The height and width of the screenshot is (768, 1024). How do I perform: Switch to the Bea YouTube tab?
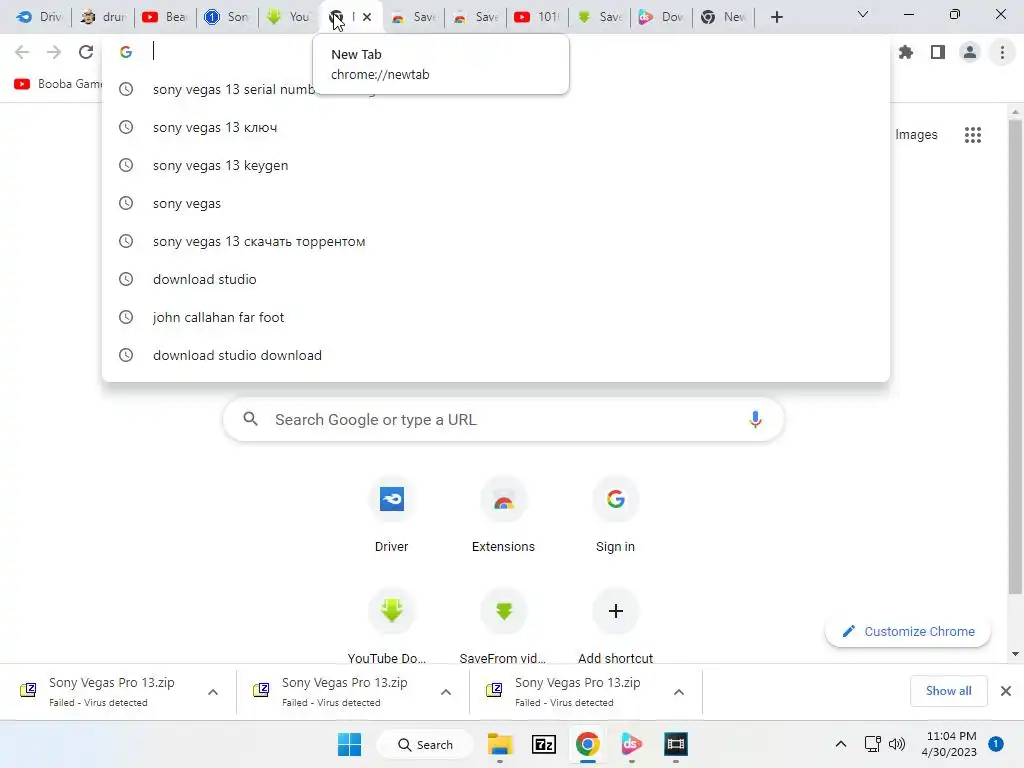165,17
